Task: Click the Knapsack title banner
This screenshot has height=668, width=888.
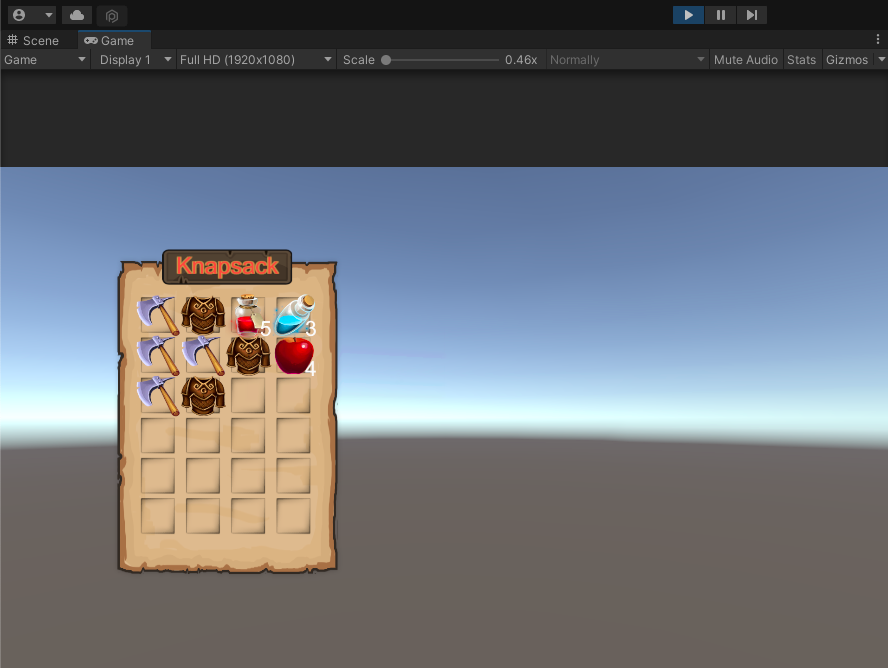Action: (x=227, y=267)
